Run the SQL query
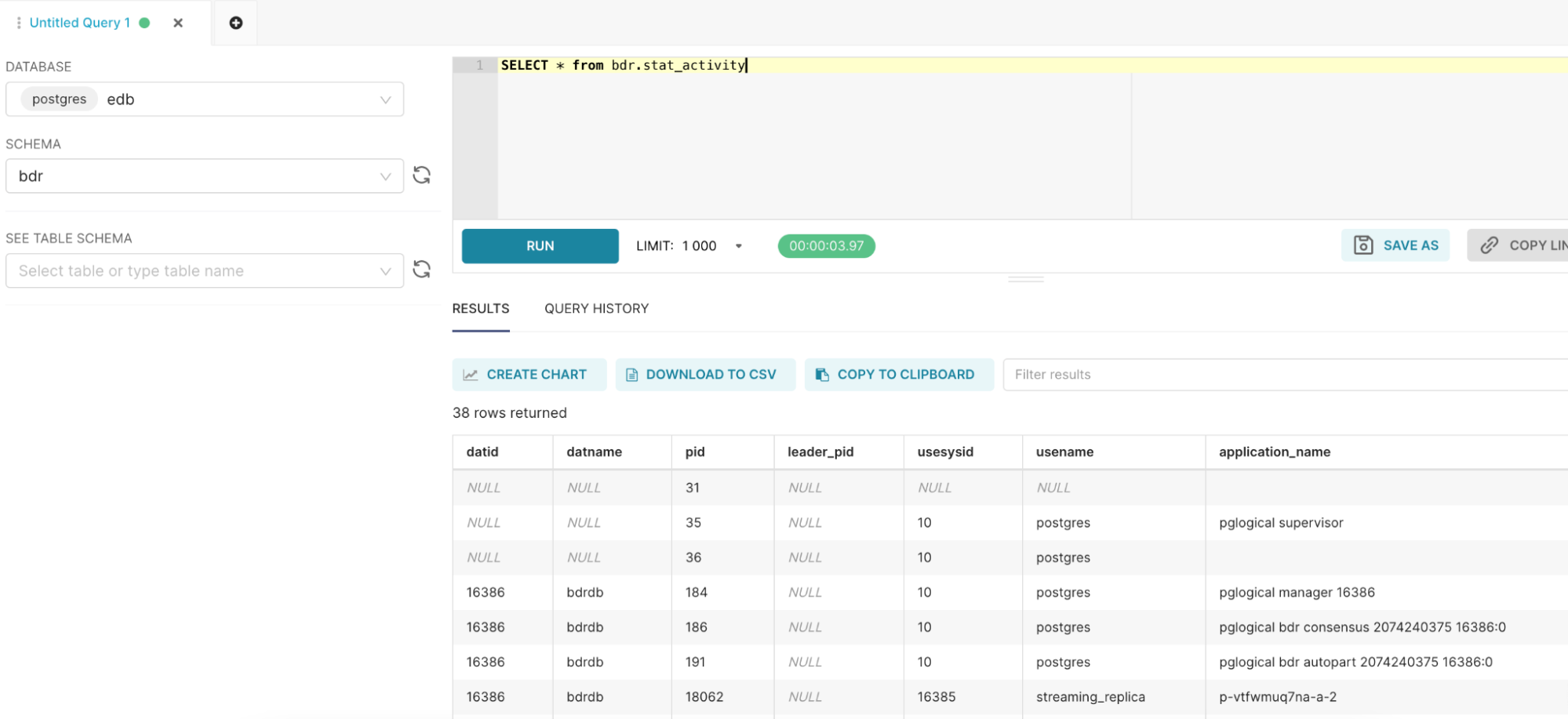The image size is (1568, 719). click(540, 246)
